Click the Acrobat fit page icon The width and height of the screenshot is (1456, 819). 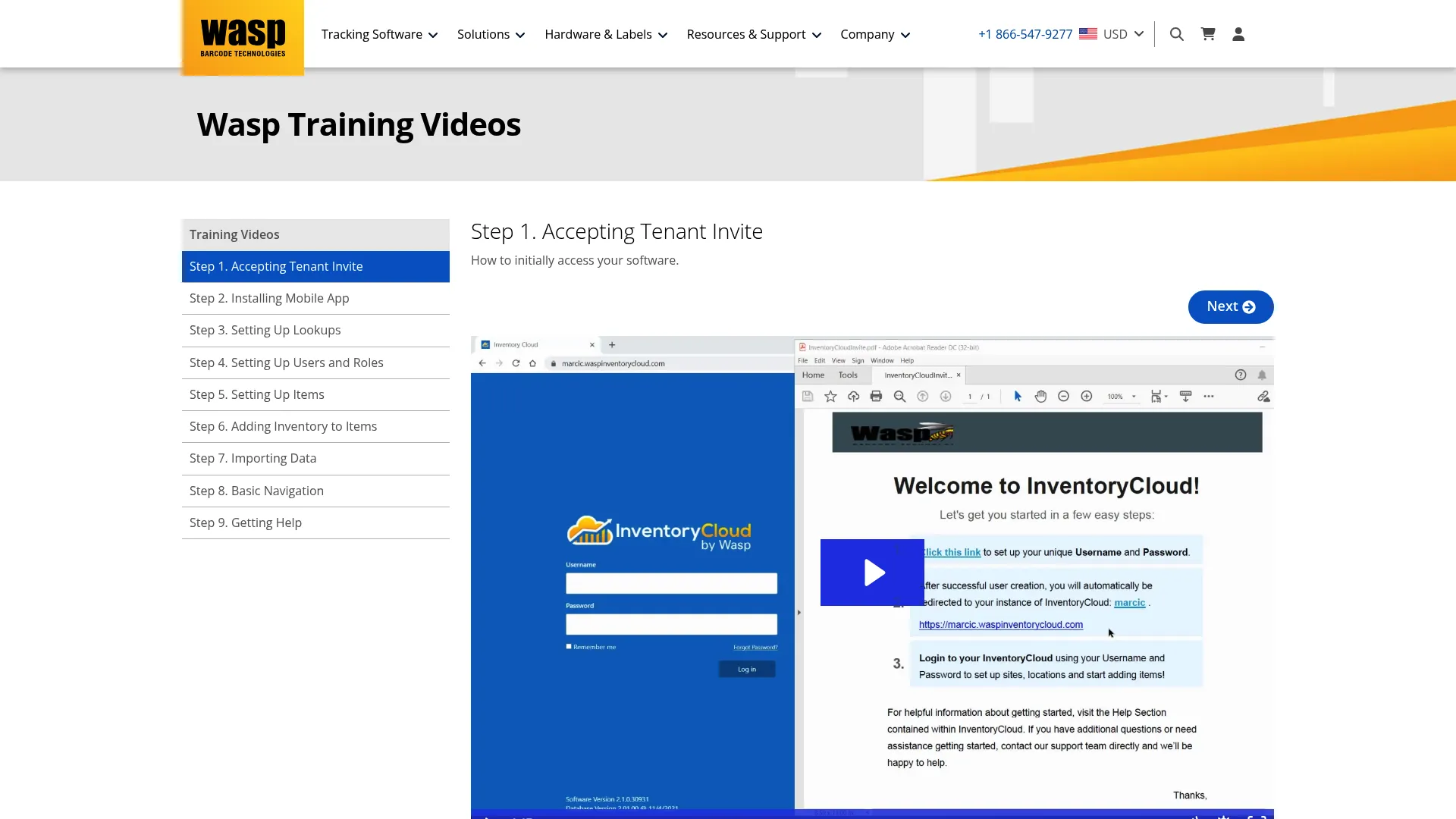pyautogui.click(x=1158, y=396)
